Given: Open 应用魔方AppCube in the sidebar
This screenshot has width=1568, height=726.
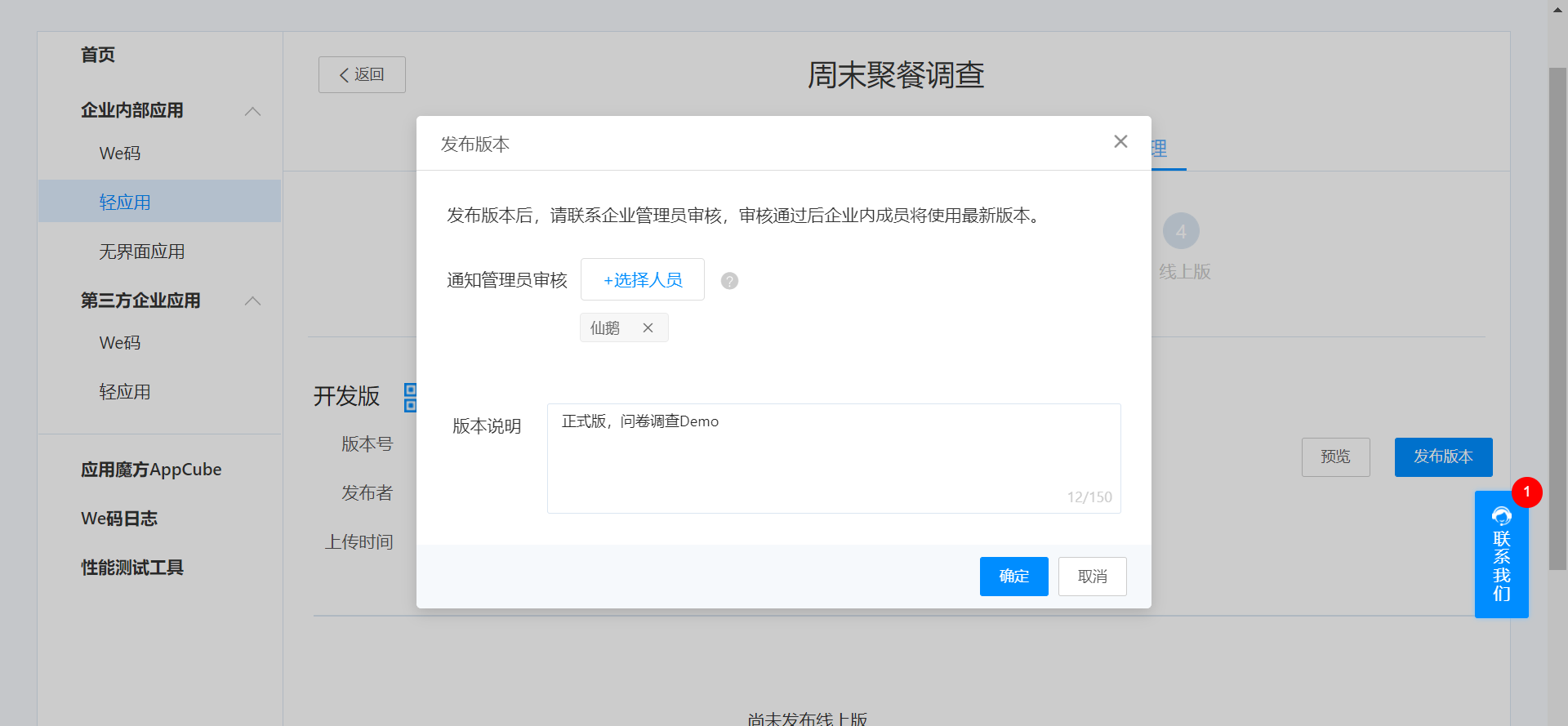Looking at the screenshot, I should 151,470.
